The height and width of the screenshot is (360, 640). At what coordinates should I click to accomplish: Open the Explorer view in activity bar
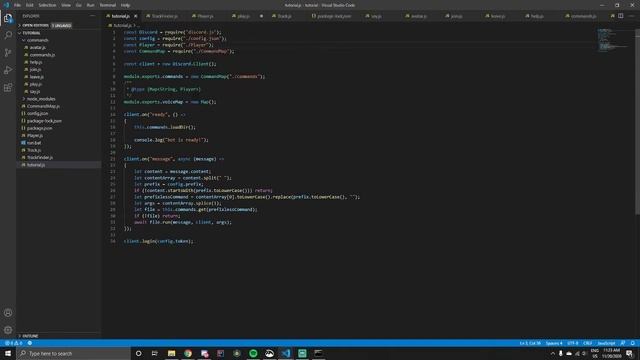tap(8, 18)
